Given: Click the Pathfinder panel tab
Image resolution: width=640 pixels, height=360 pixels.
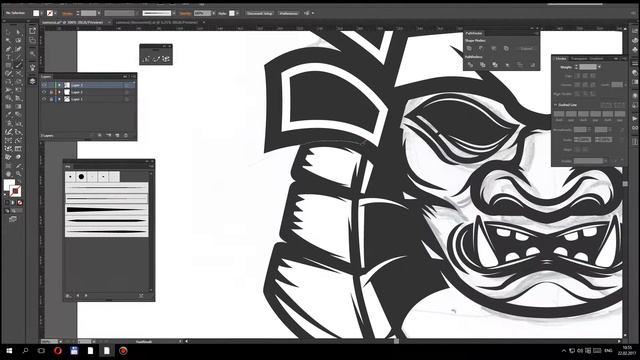Looking at the screenshot, I should 474,33.
